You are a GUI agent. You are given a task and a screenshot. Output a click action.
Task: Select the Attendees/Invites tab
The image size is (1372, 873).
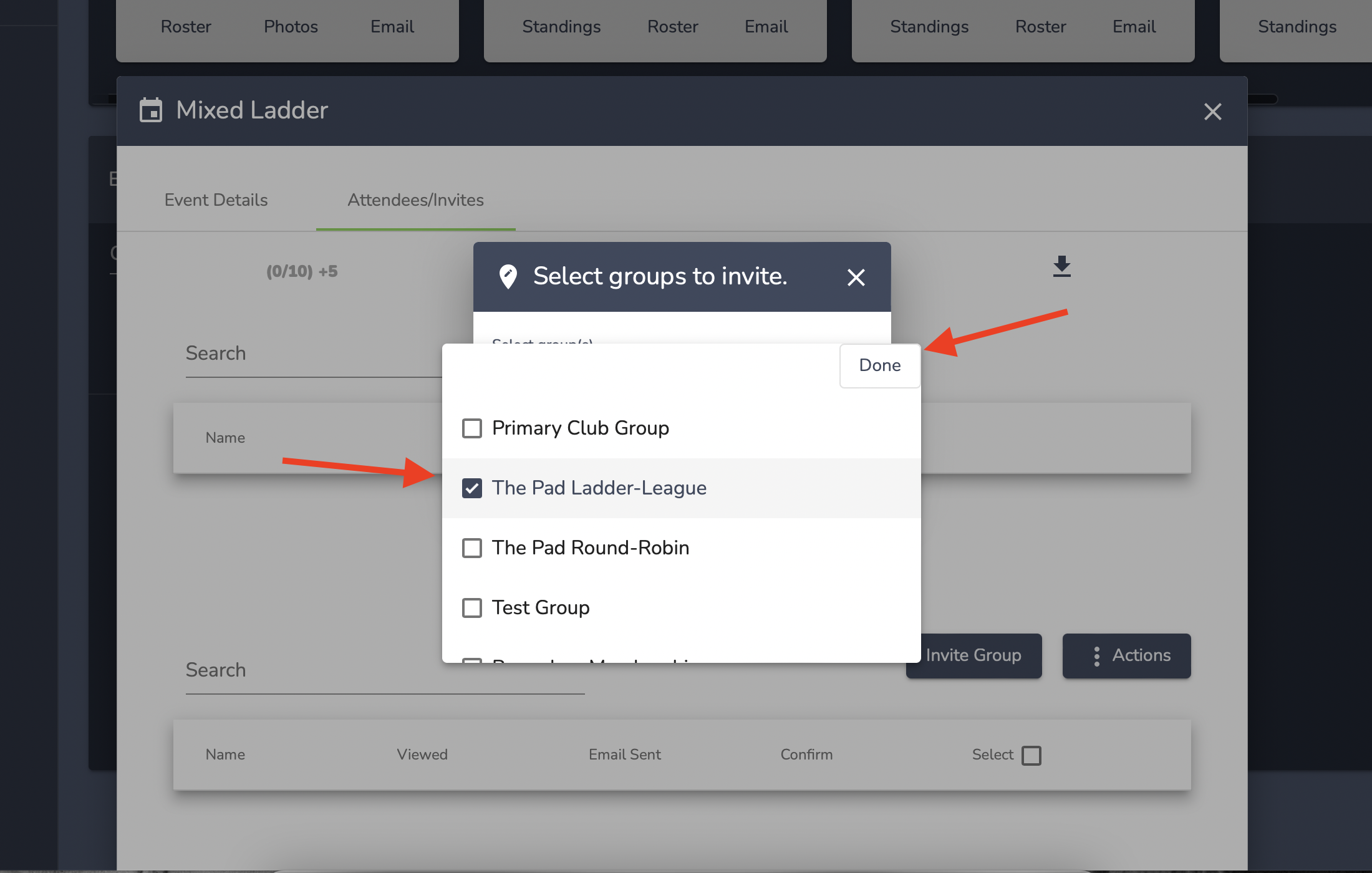(x=415, y=200)
